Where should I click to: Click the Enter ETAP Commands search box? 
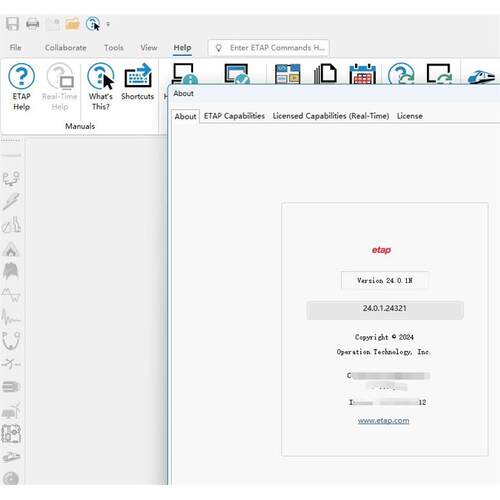click(268, 48)
